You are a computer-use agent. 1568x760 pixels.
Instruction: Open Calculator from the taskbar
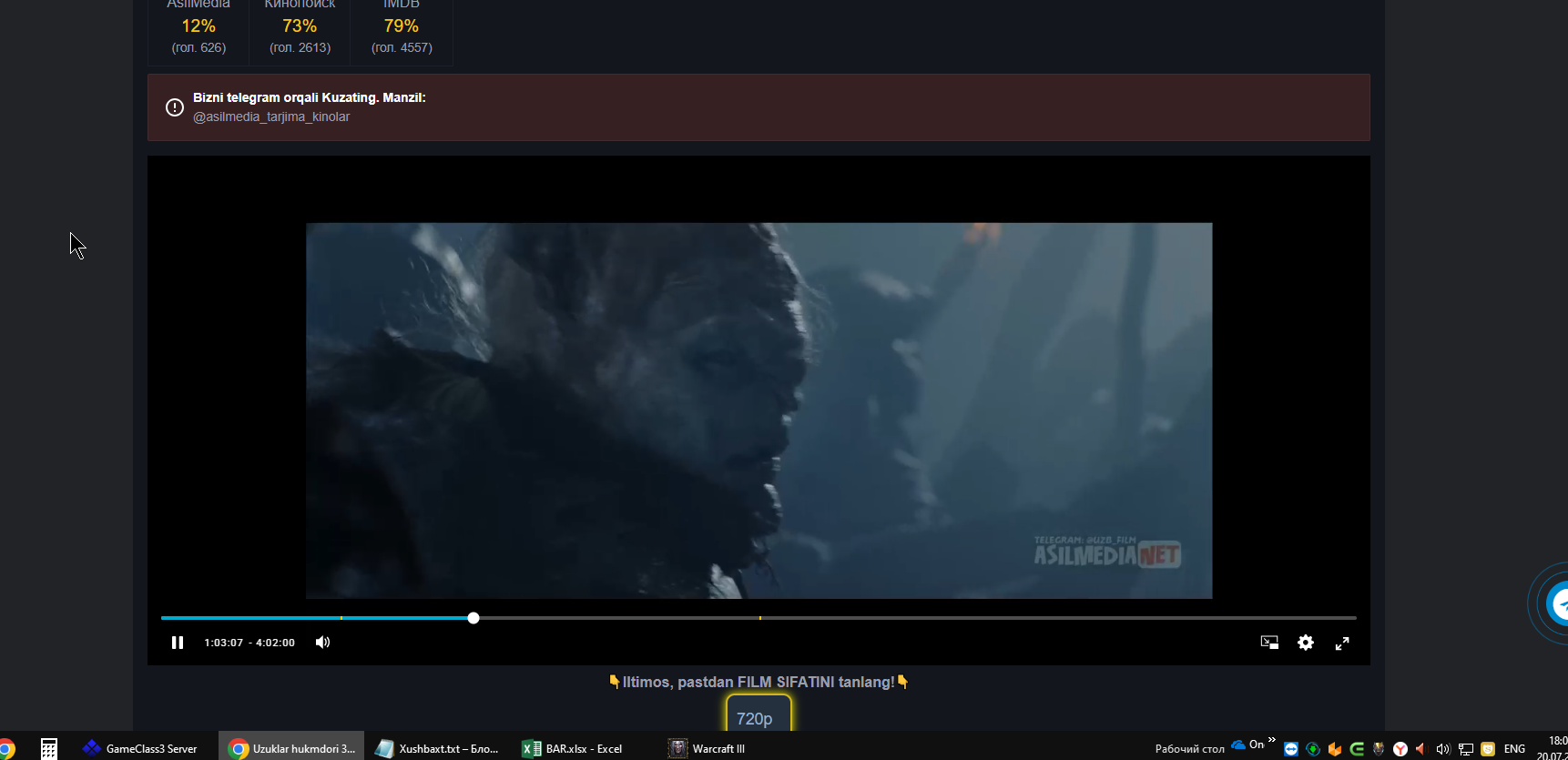click(x=49, y=748)
